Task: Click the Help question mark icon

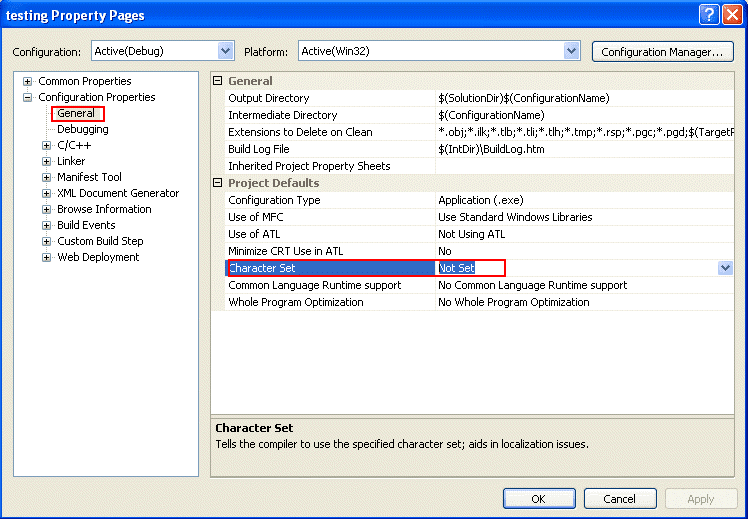Action: (x=709, y=15)
